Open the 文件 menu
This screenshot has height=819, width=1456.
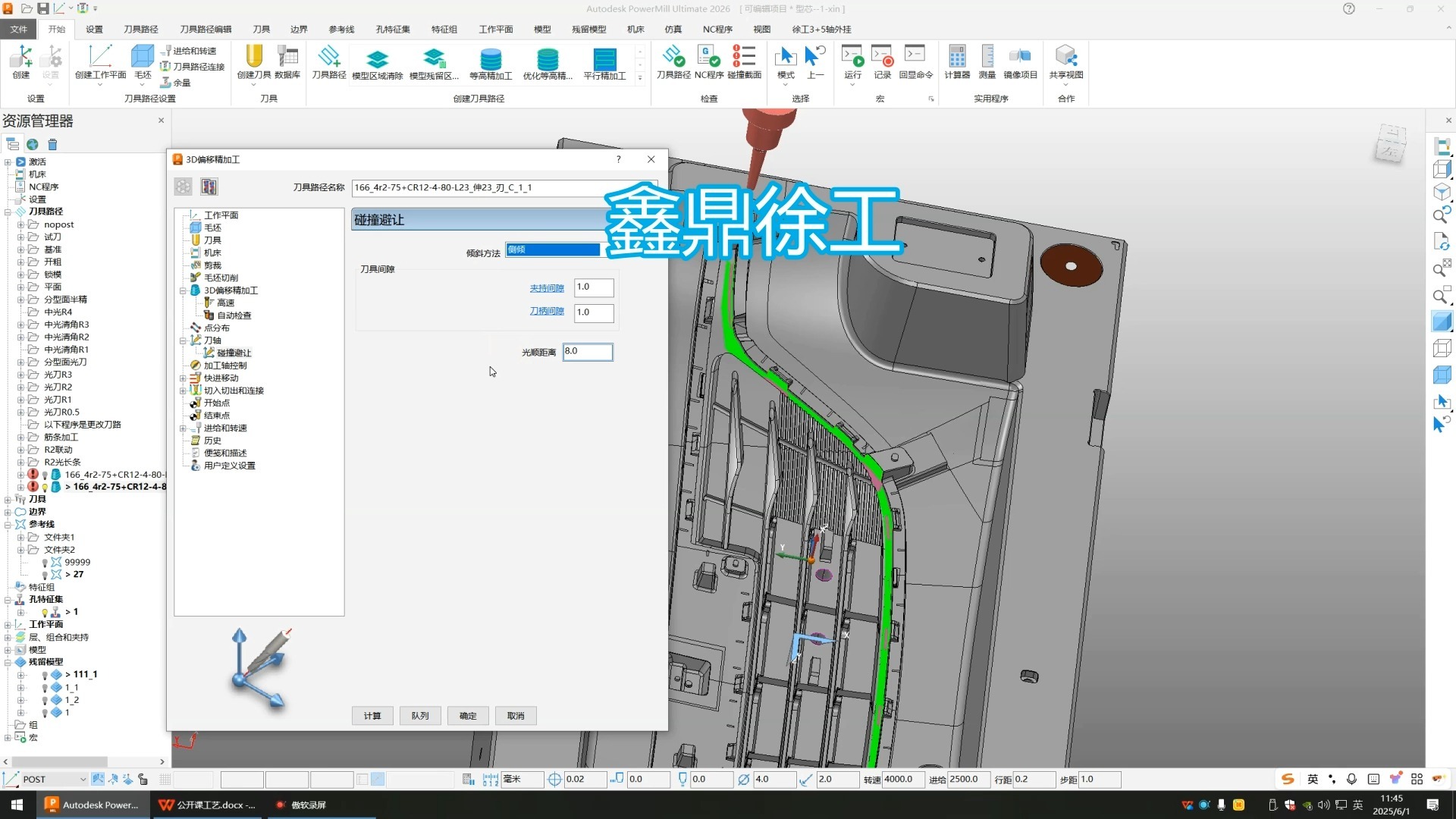18,29
